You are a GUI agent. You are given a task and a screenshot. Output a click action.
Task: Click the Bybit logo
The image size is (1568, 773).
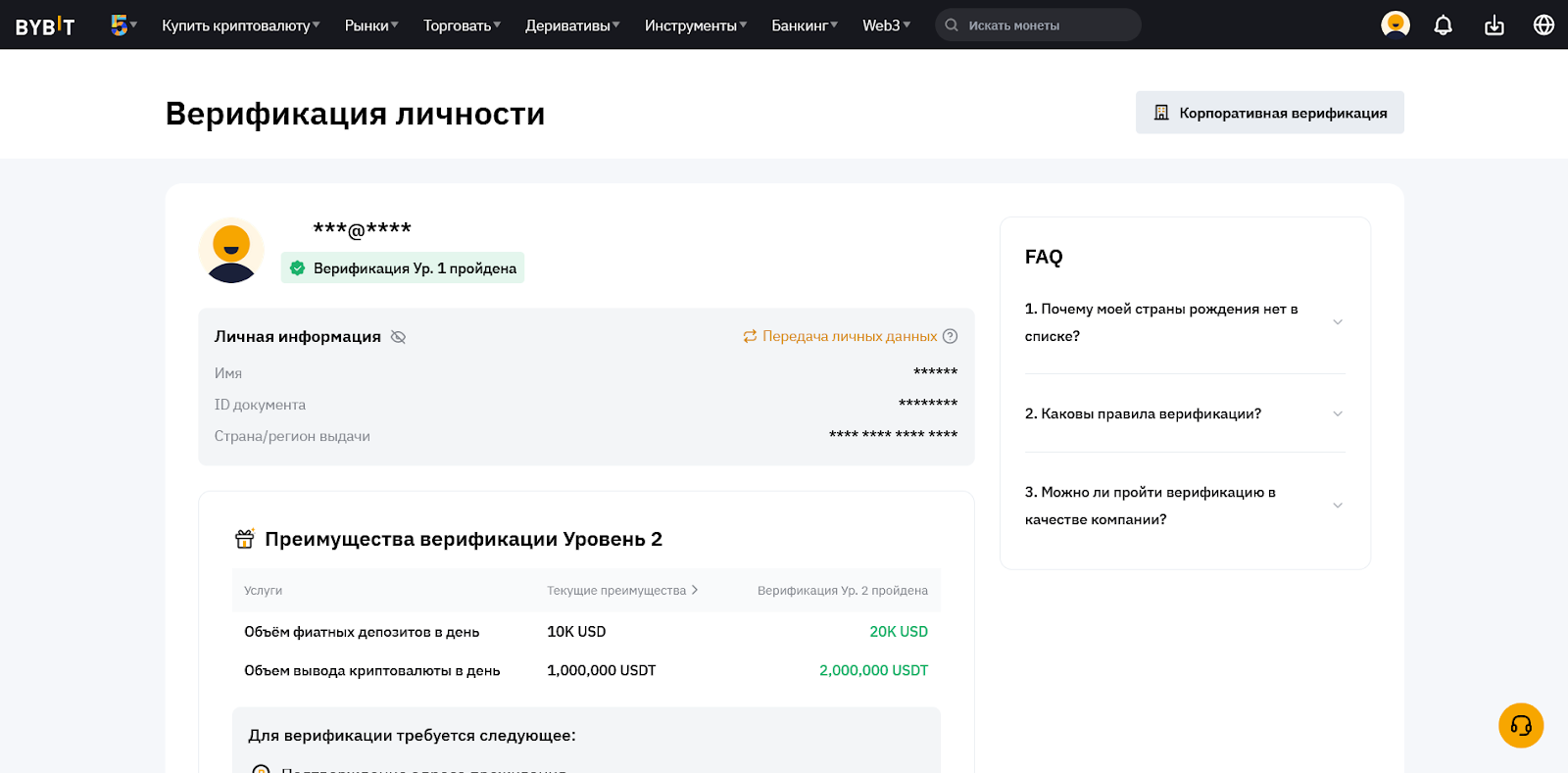tap(45, 25)
